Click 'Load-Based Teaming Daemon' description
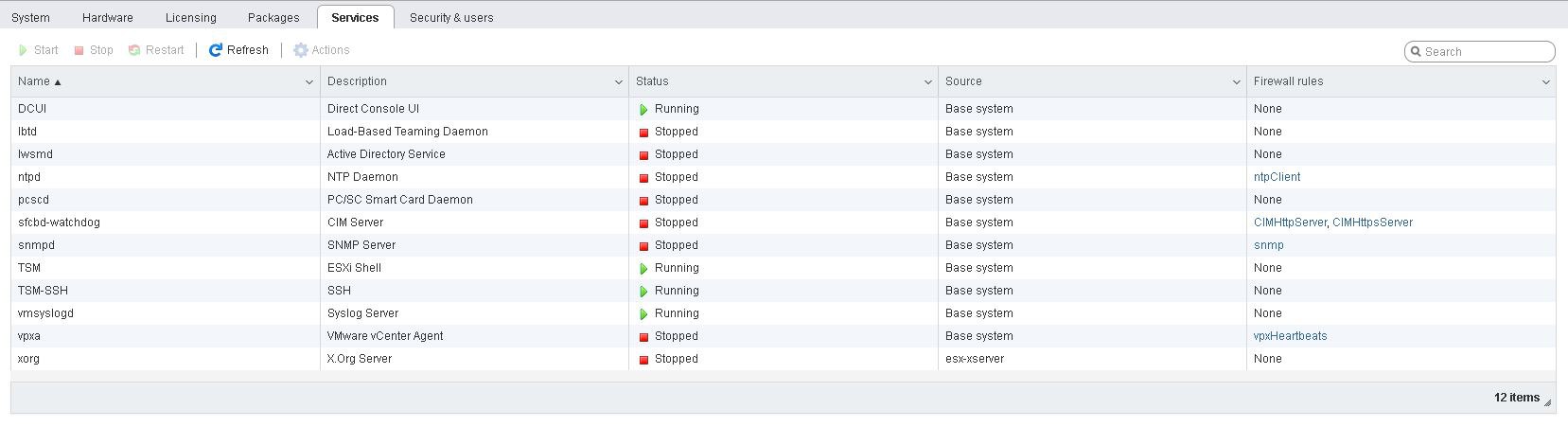 point(408,132)
